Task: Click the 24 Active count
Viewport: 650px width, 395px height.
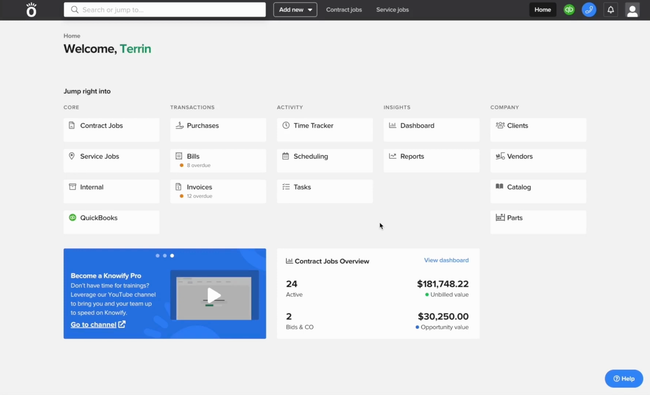Action: pos(291,284)
